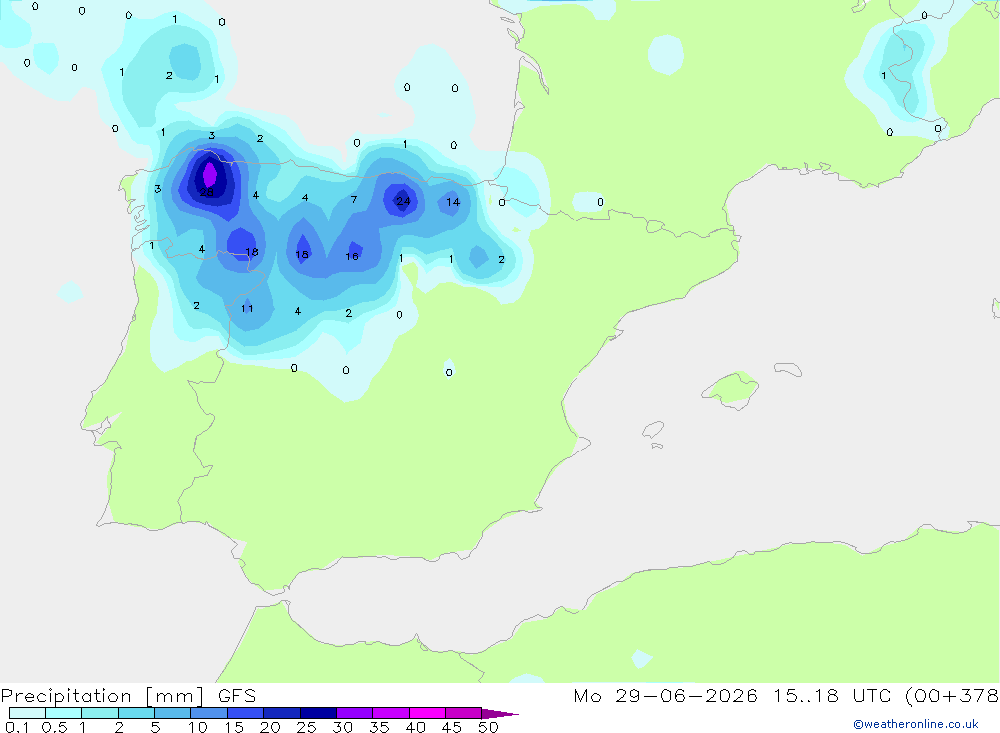Click the '50' legend label

[x=488, y=727]
